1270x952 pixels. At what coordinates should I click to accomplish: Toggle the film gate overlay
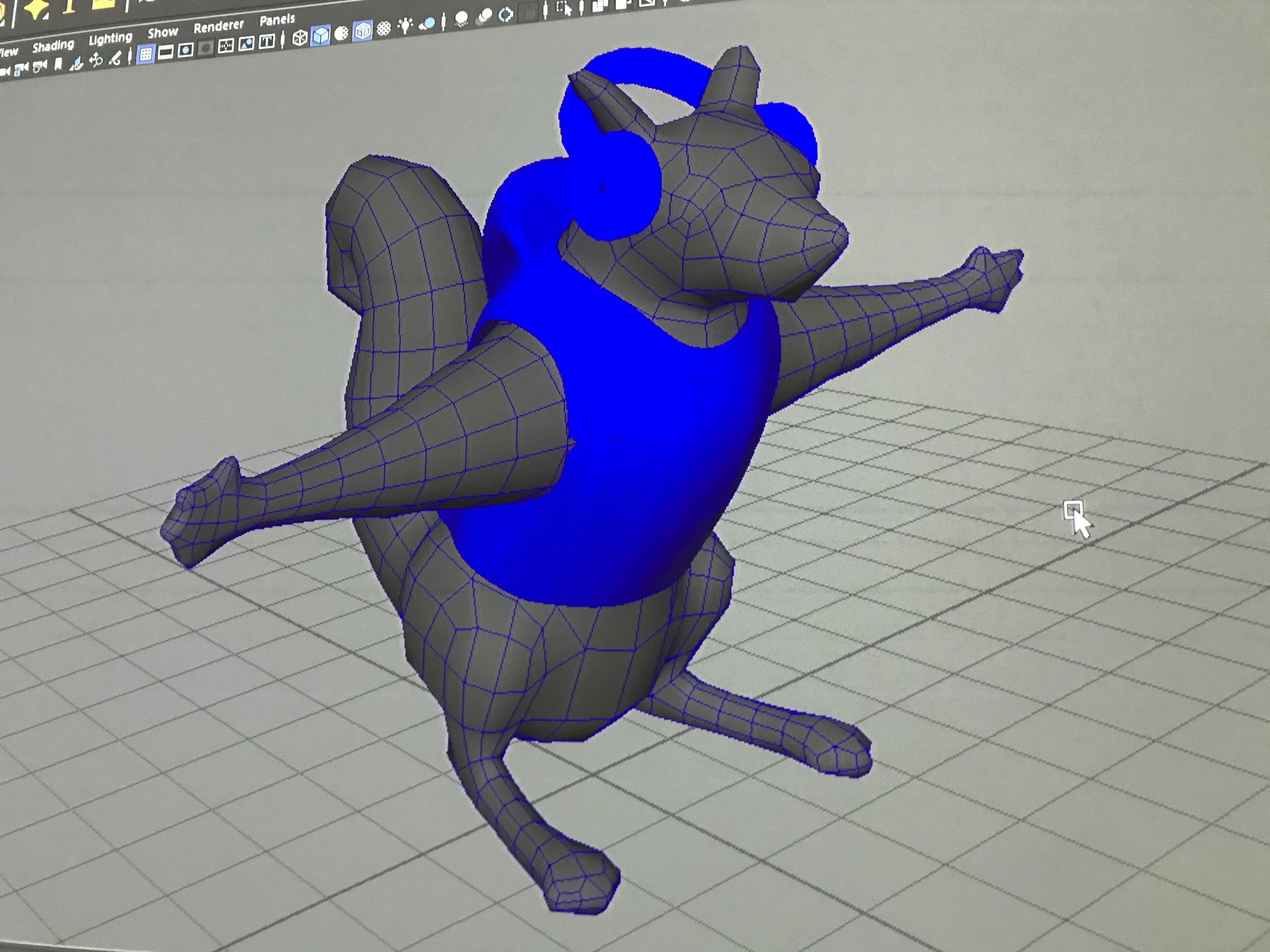tap(165, 52)
